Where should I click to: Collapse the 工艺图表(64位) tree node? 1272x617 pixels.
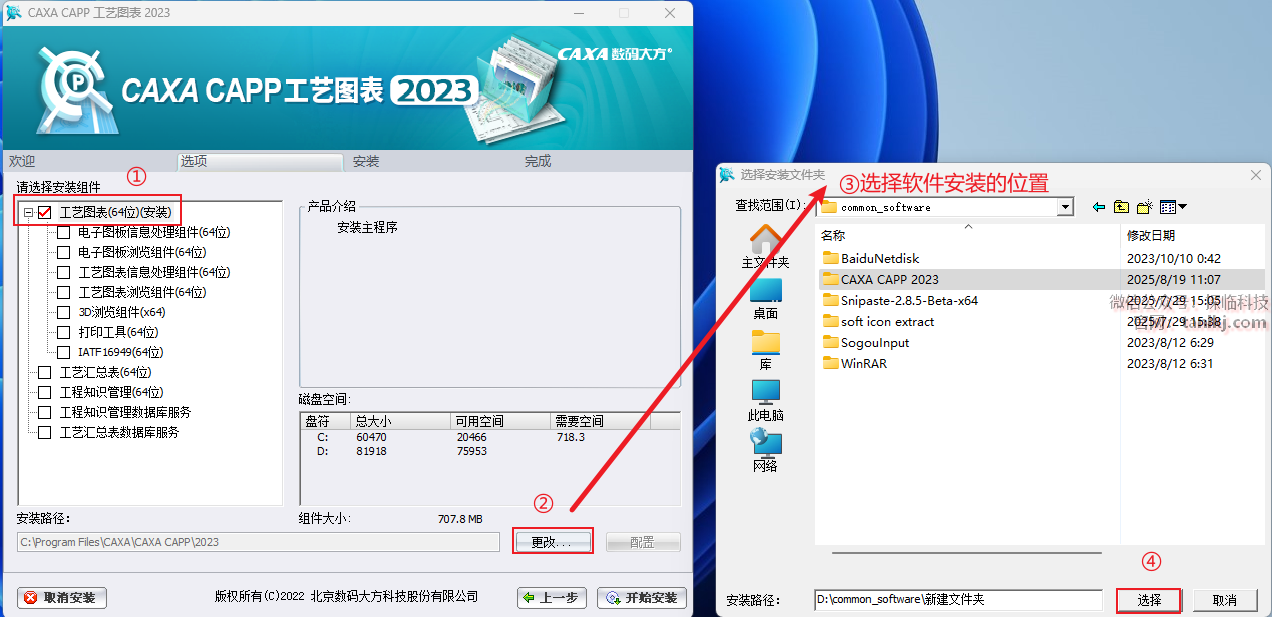[x=28, y=212]
